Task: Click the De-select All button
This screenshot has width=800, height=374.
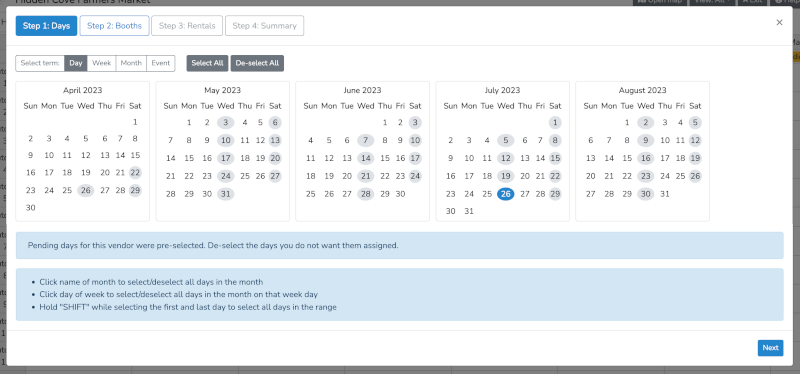Action: 257,63
